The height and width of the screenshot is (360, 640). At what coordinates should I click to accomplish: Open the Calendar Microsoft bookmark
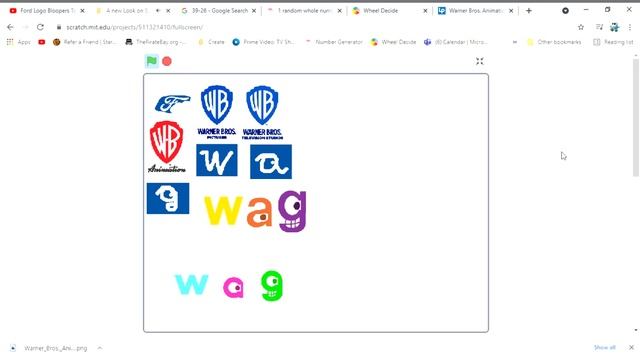456,42
